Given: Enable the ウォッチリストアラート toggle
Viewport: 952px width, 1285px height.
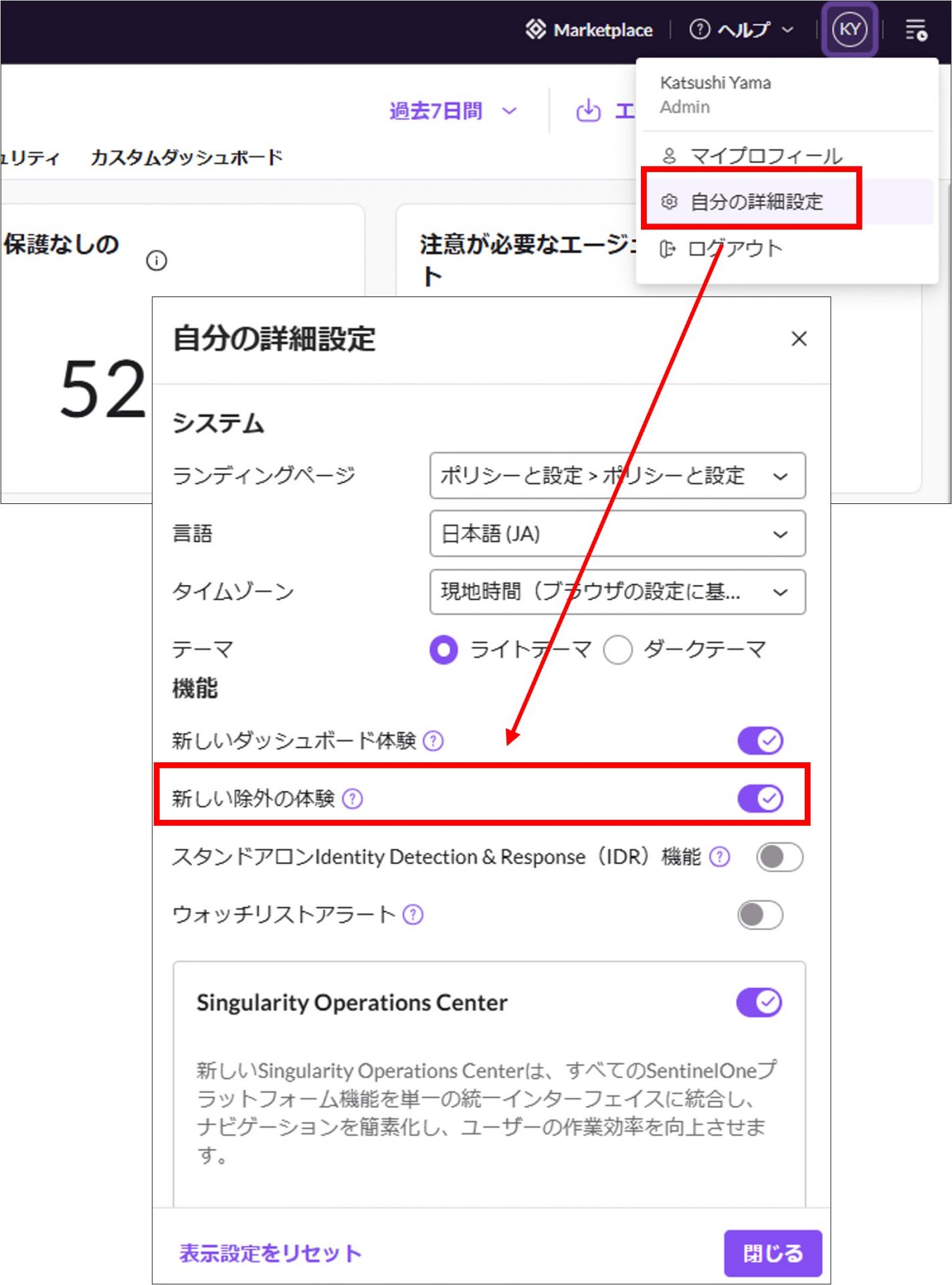Looking at the screenshot, I should tap(760, 915).
